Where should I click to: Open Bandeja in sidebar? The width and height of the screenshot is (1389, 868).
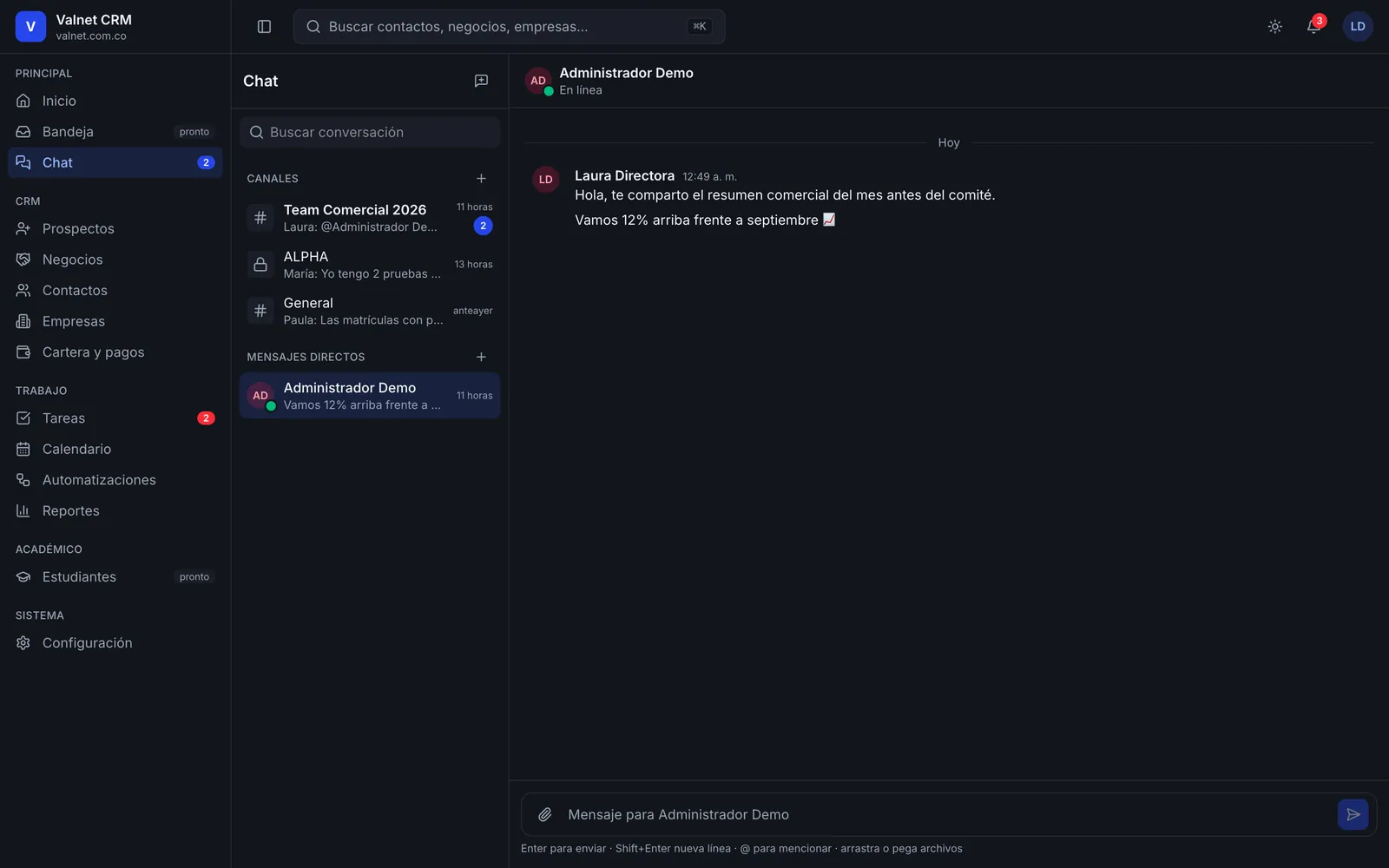coord(115,132)
